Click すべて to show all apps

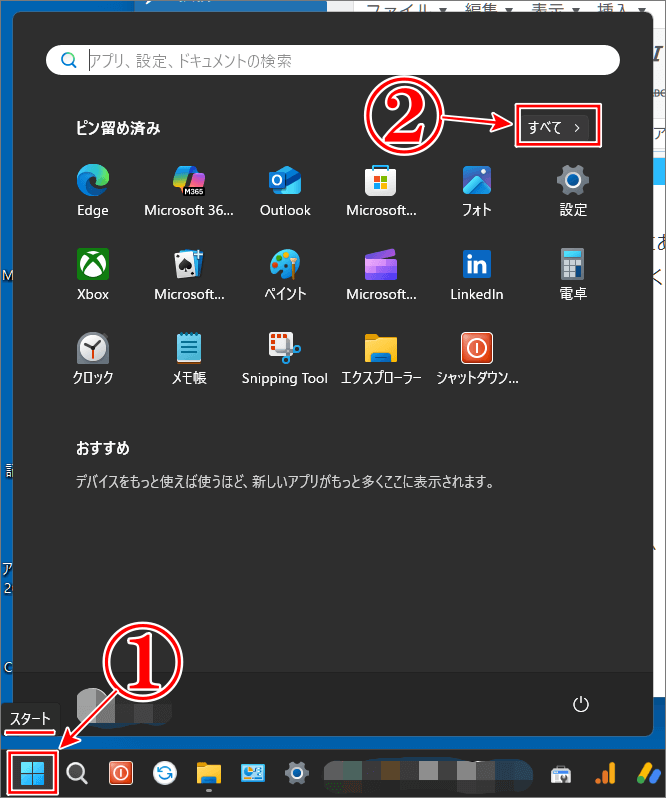pos(555,127)
